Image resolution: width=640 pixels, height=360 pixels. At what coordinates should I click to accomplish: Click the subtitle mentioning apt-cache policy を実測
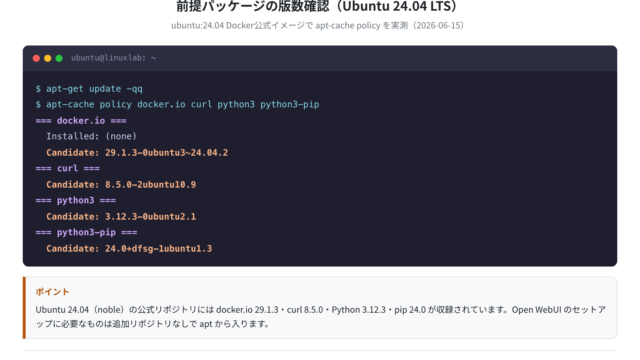(317, 25)
